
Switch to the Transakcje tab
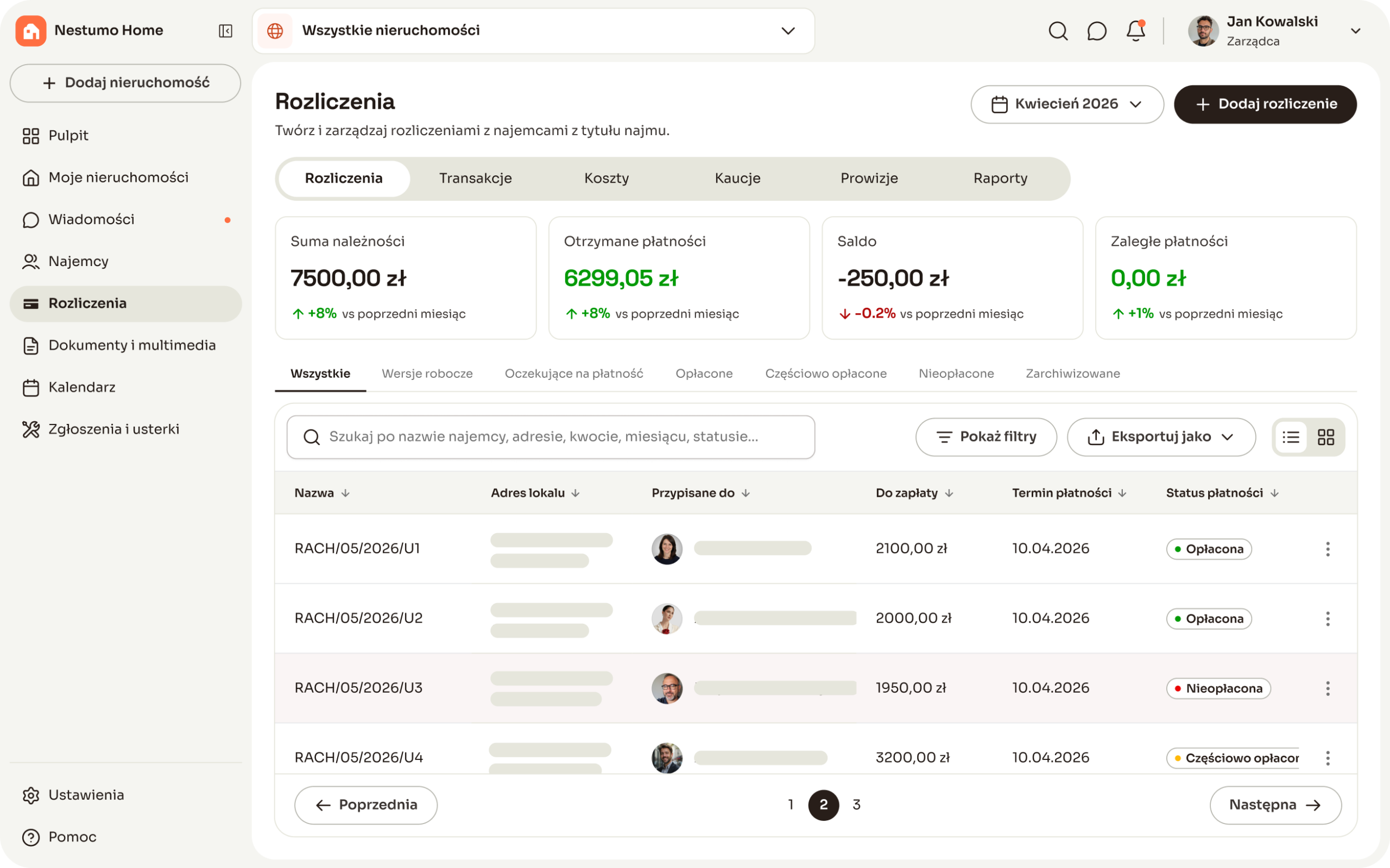(x=475, y=179)
